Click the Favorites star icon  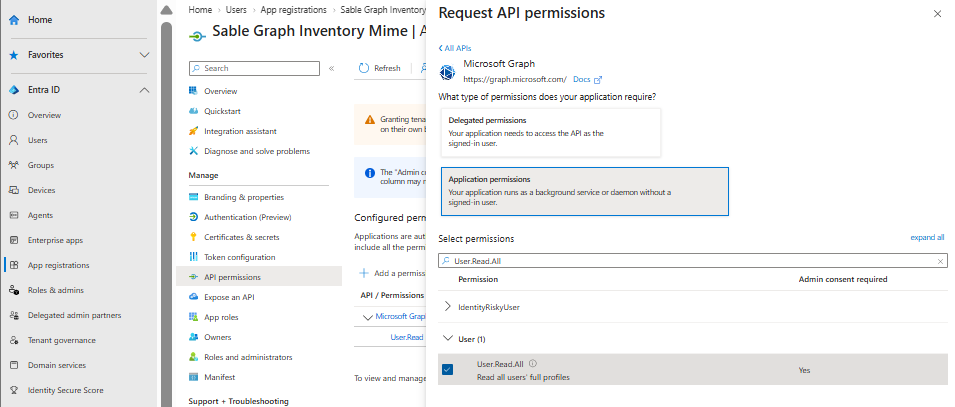point(14,55)
